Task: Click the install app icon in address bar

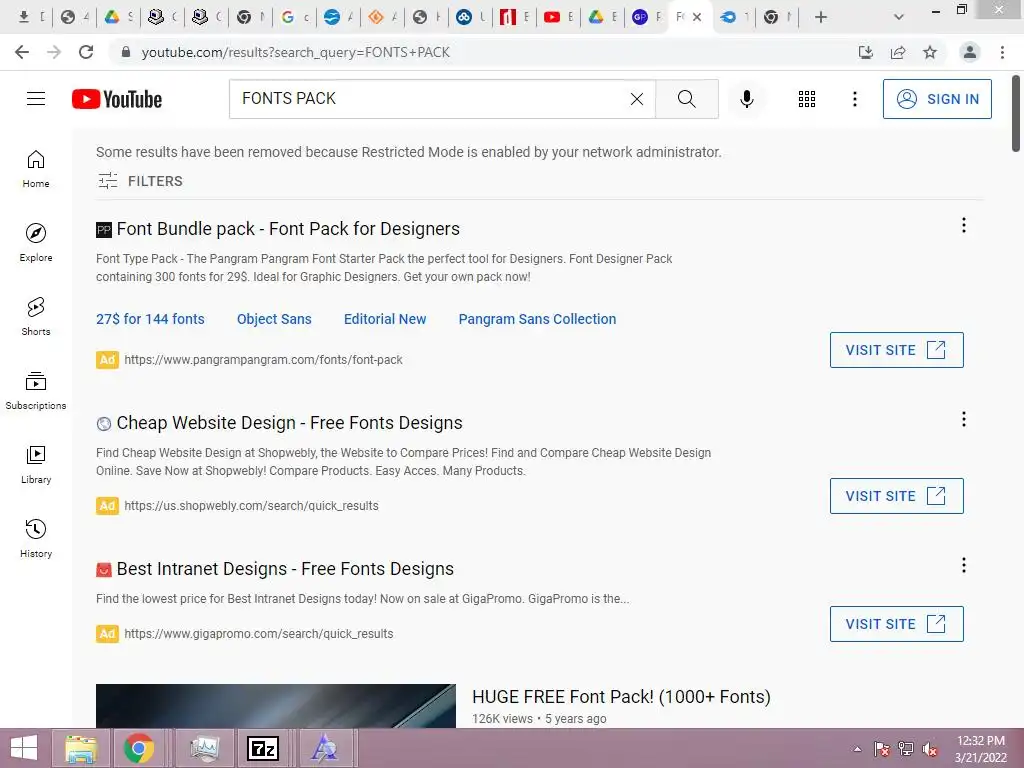Action: coord(866,52)
